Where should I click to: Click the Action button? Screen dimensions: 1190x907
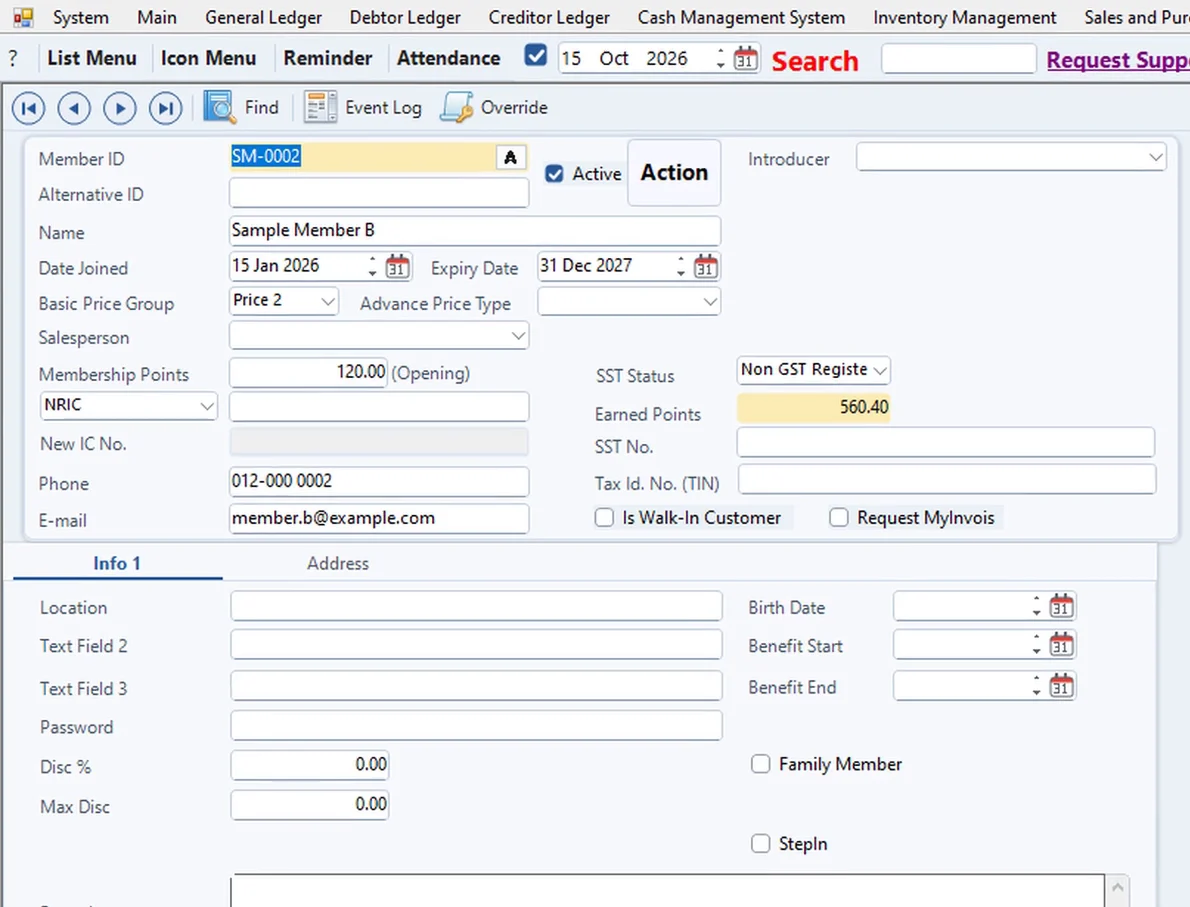tap(674, 172)
